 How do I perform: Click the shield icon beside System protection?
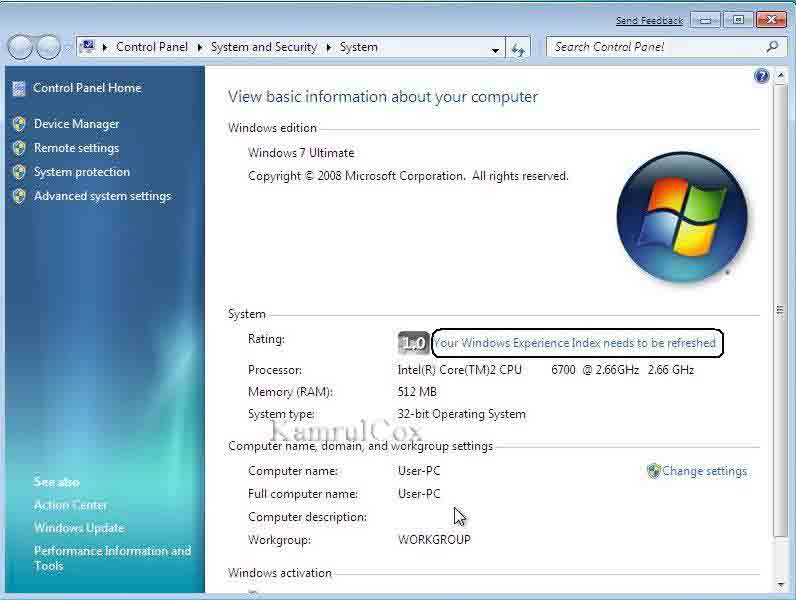19,172
